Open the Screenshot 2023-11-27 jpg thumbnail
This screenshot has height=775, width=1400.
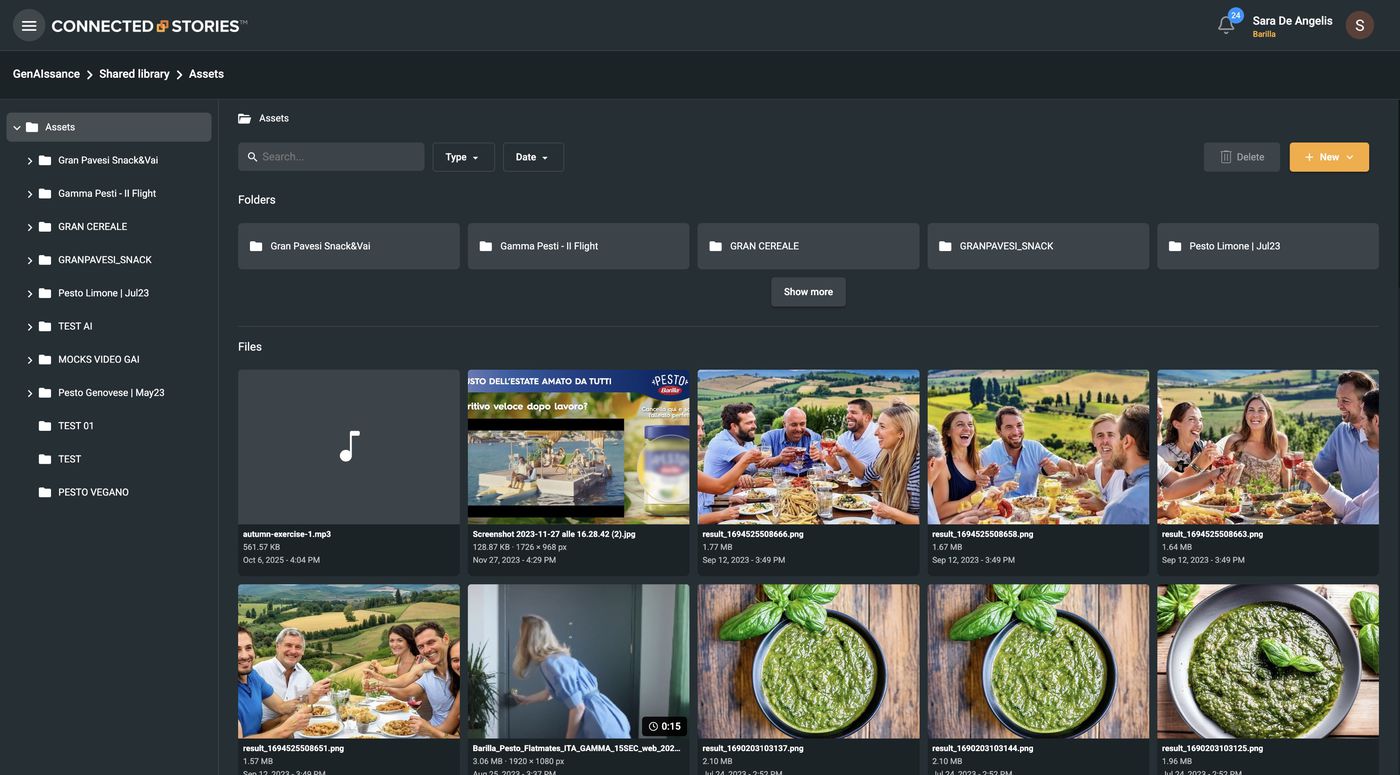[578, 447]
